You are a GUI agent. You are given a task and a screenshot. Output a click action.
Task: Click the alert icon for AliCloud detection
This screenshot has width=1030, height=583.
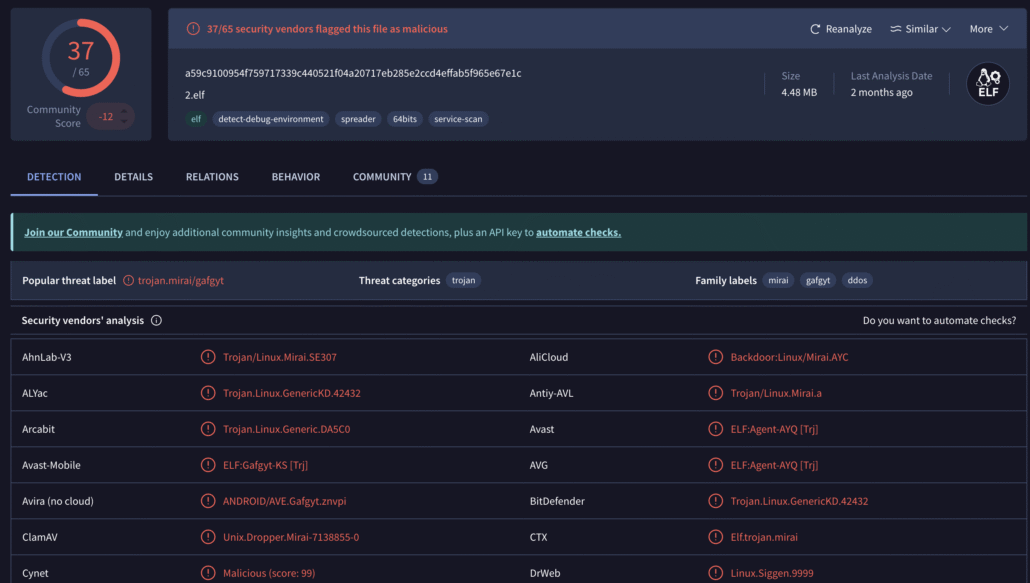(x=716, y=357)
